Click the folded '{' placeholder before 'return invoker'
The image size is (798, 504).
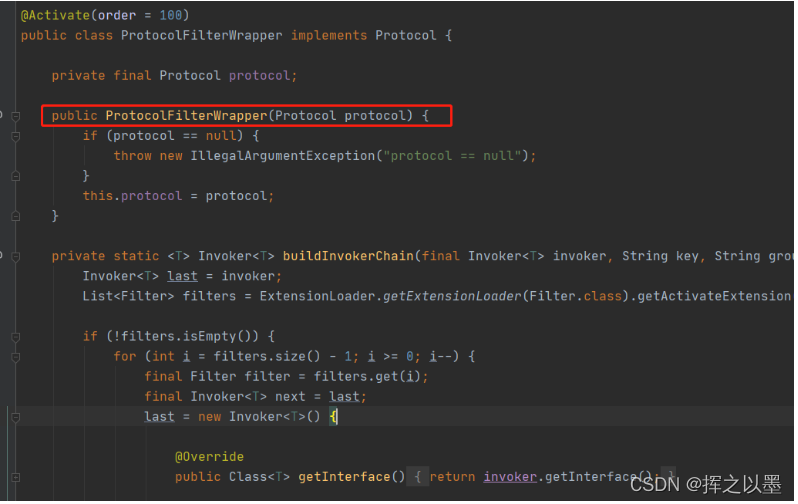tap(418, 478)
